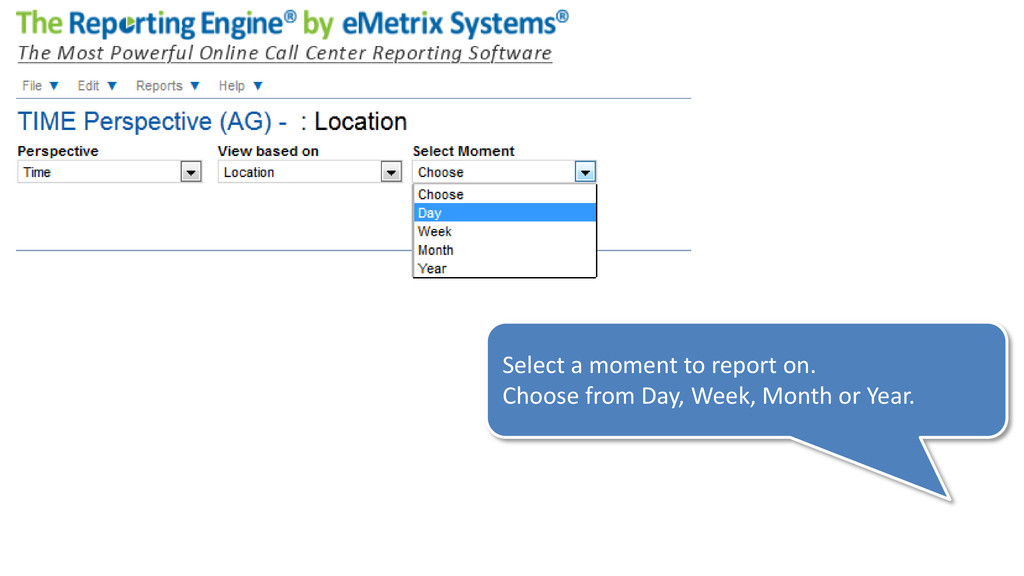Select 'Year' in the moment list
The image size is (1024, 576).
[x=505, y=268]
